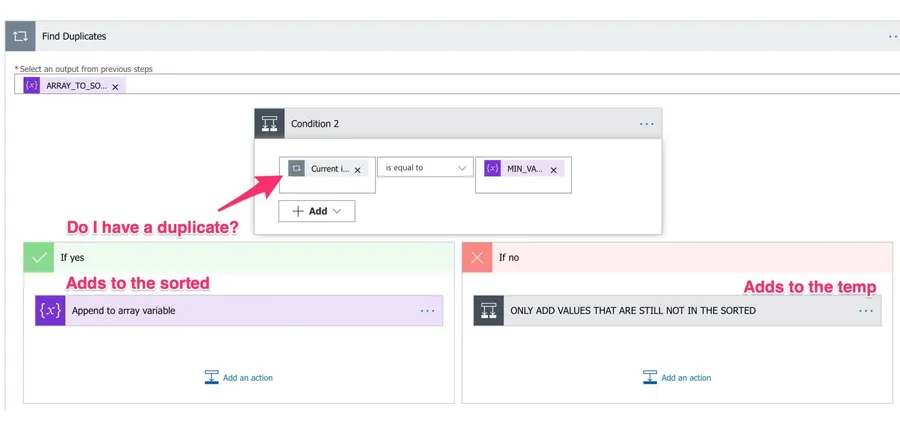Image resolution: width=900 pixels, height=425 pixels.
Task: Click the ARRAY_TO_SO... variable icon
Action: tap(32, 86)
